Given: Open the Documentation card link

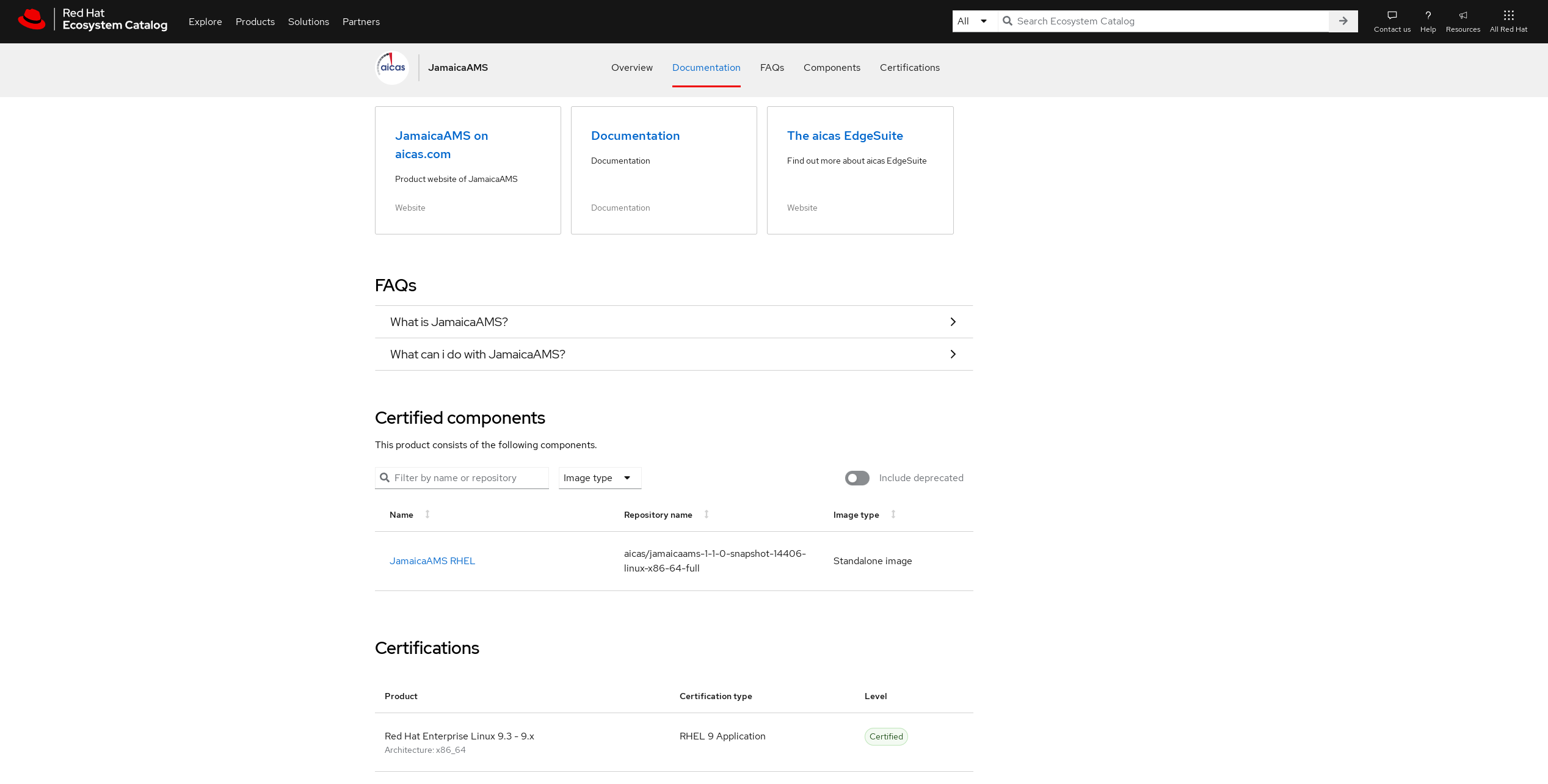Looking at the screenshot, I should 635,136.
